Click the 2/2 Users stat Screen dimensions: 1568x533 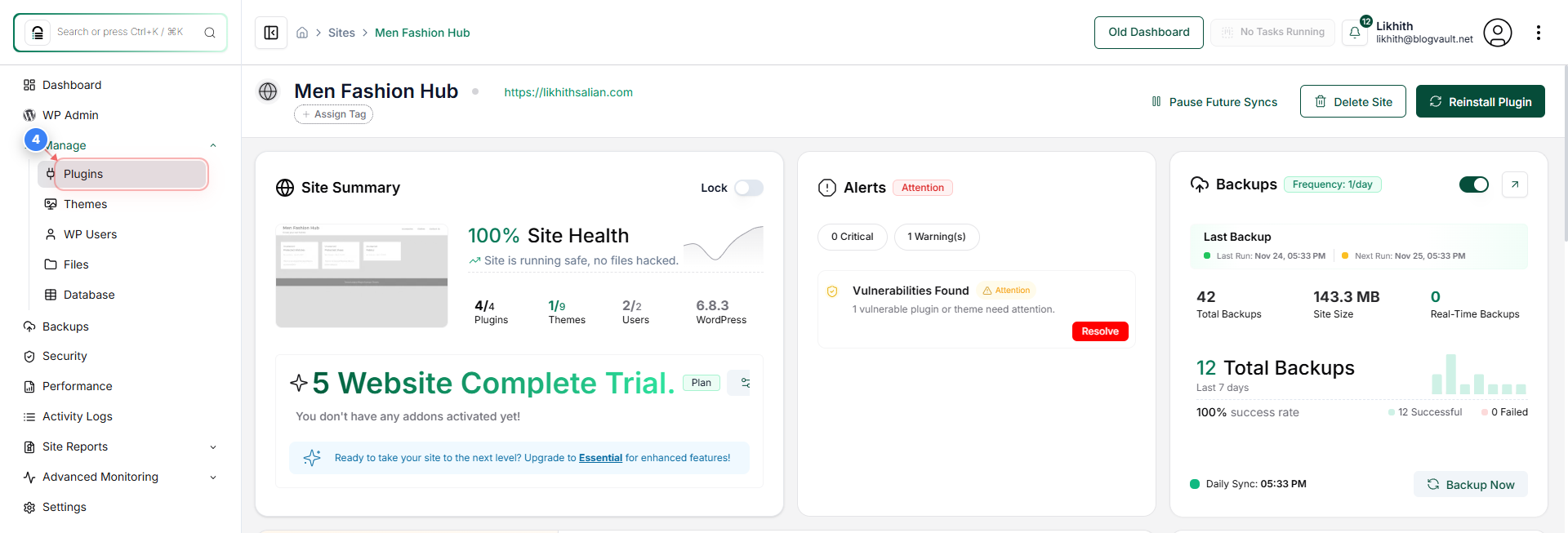[x=635, y=312]
